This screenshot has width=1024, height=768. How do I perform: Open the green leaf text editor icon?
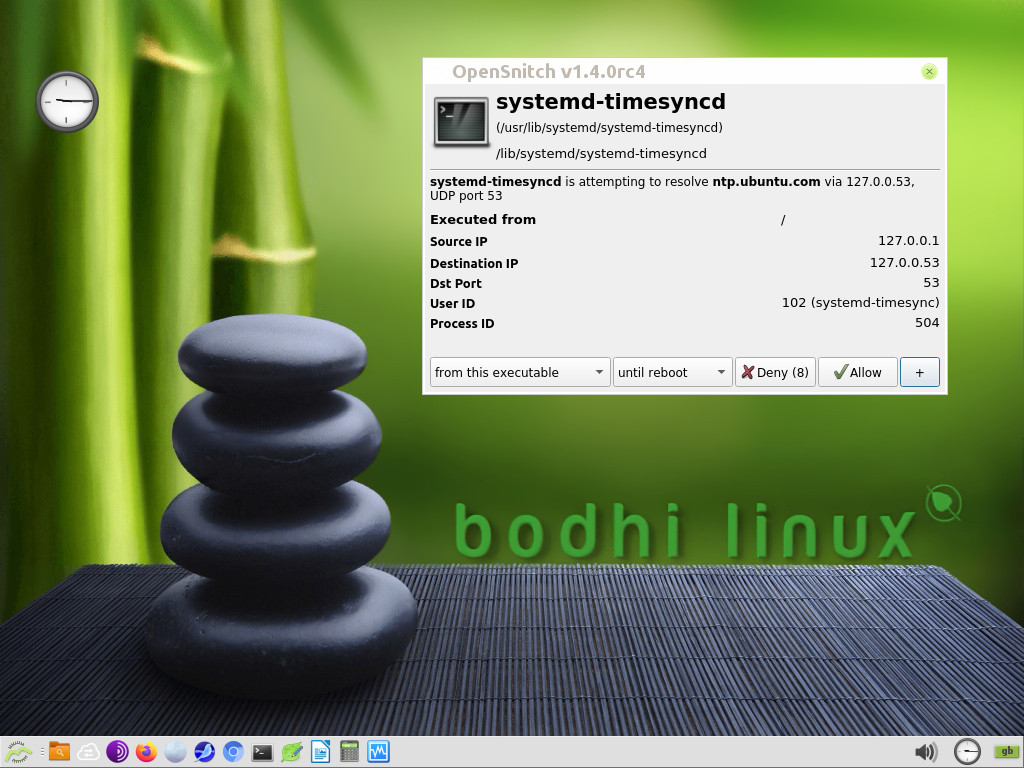(291, 752)
